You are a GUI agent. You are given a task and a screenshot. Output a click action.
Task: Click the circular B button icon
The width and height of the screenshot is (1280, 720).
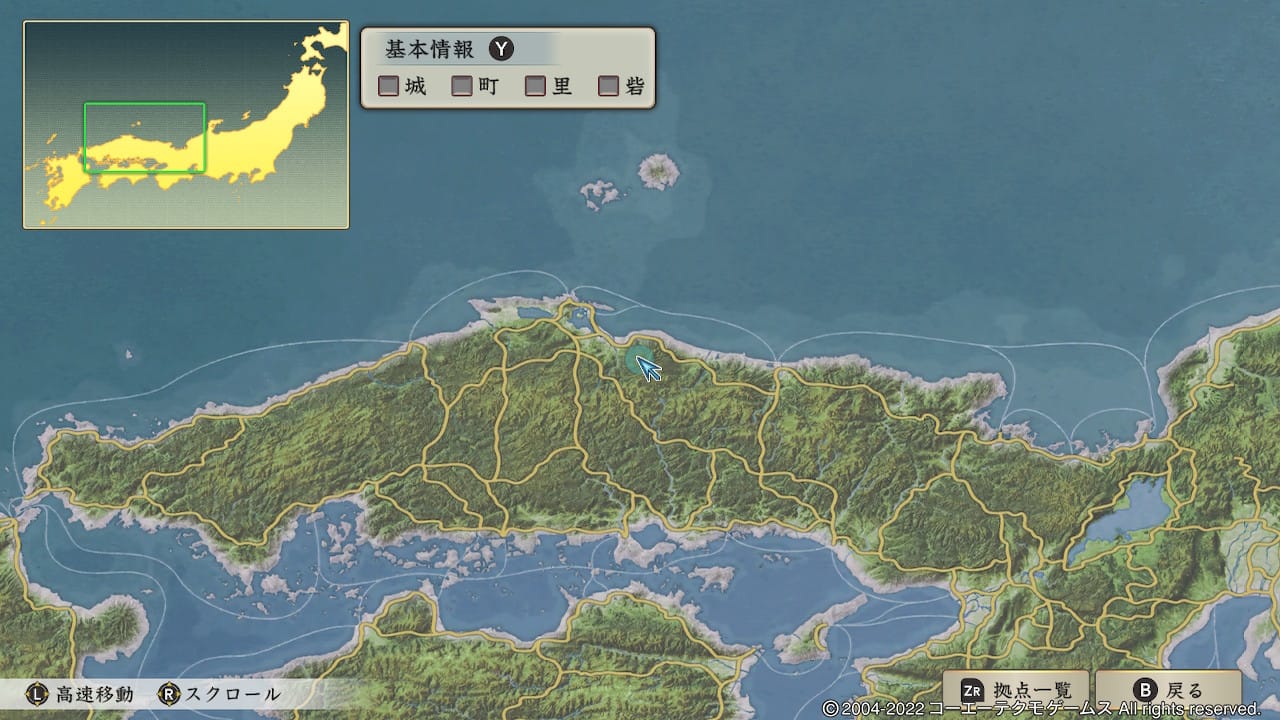[x=1146, y=690]
